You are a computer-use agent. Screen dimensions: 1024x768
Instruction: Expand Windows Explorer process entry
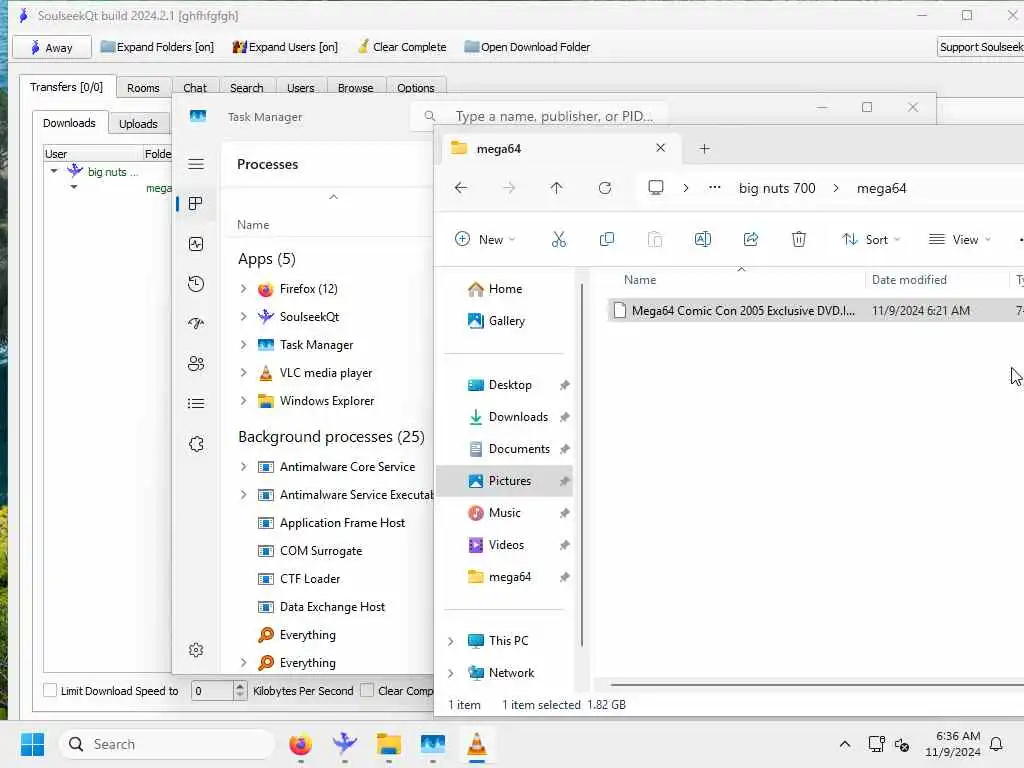(x=244, y=400)
